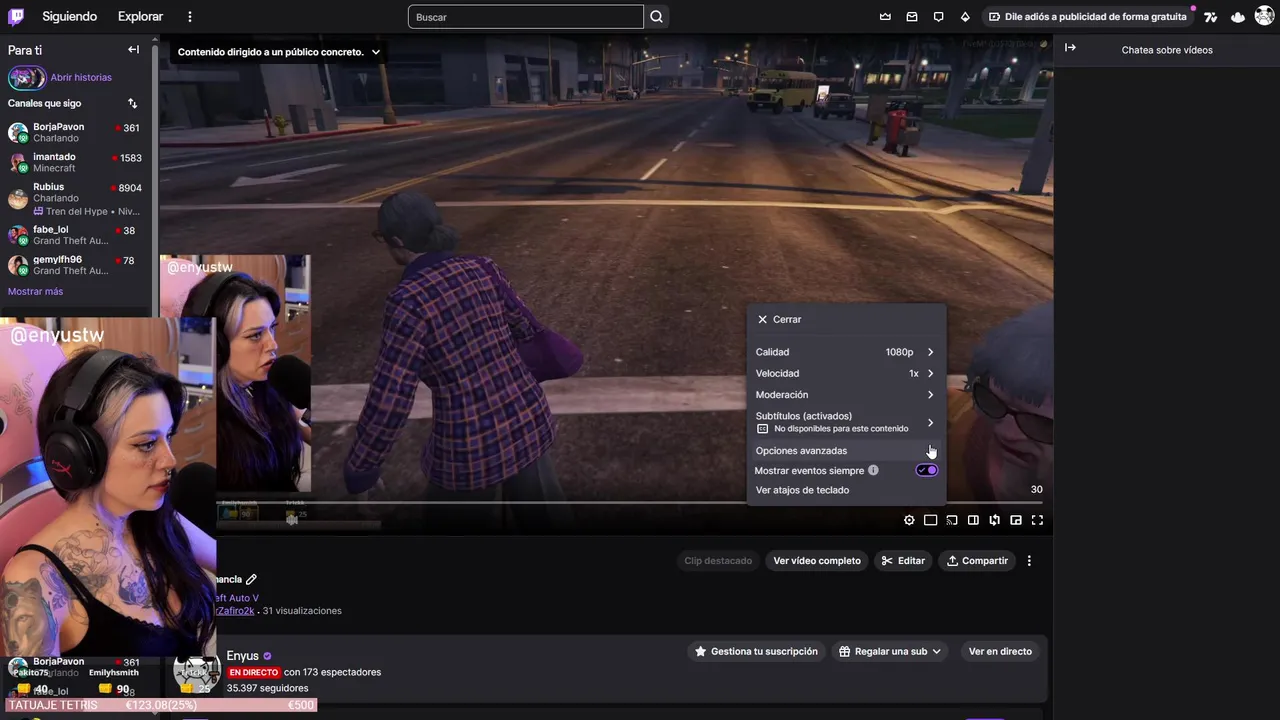The image size is (1280, 720).
Task: Expand Velocidad 1x submenu
Action: [x=846, y=373]
